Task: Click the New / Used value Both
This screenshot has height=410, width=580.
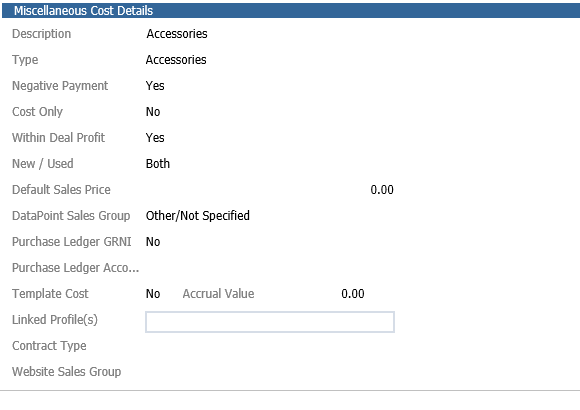Action: pyautogui.click(x=158, y=164)
